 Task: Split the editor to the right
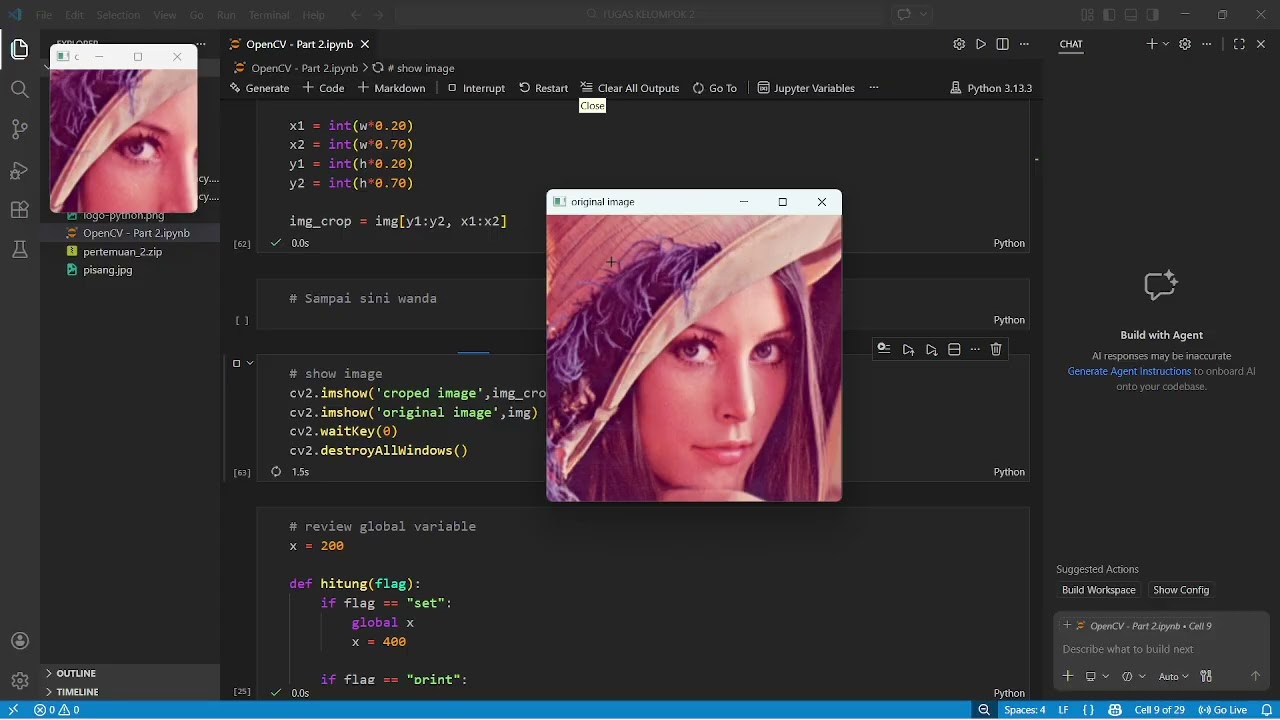(x=1002, y=44)
